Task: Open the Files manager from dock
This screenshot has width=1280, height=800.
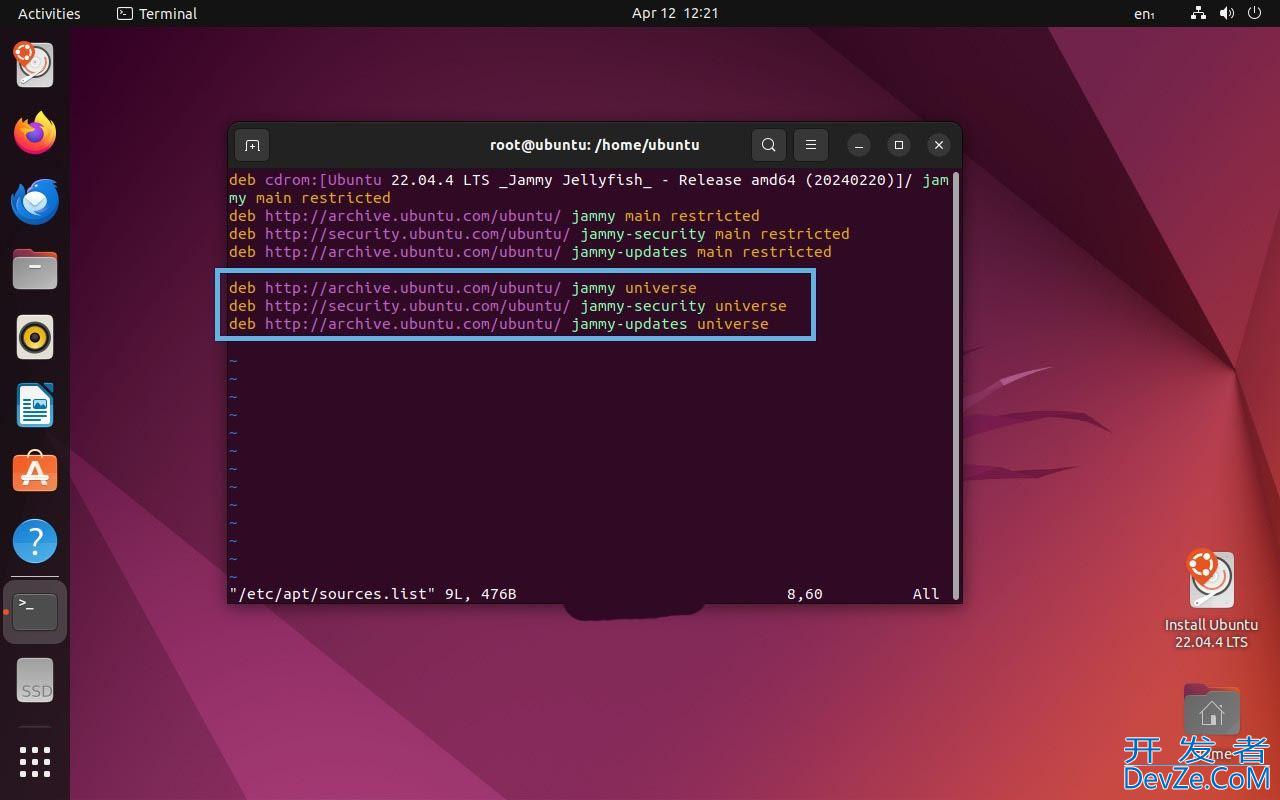Action: (35, 269)
